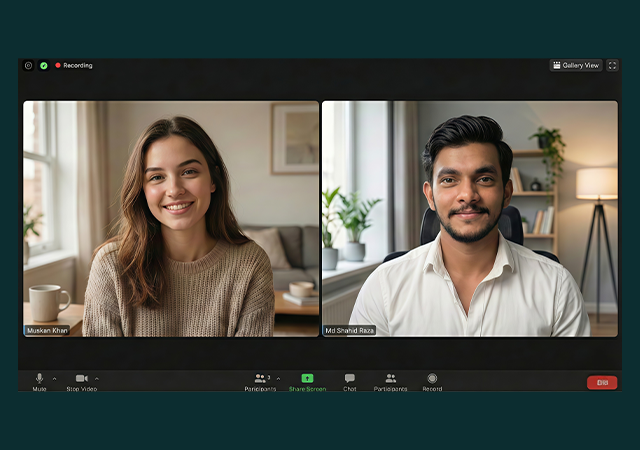Stop Video using the camera icon

click(81, 379)
